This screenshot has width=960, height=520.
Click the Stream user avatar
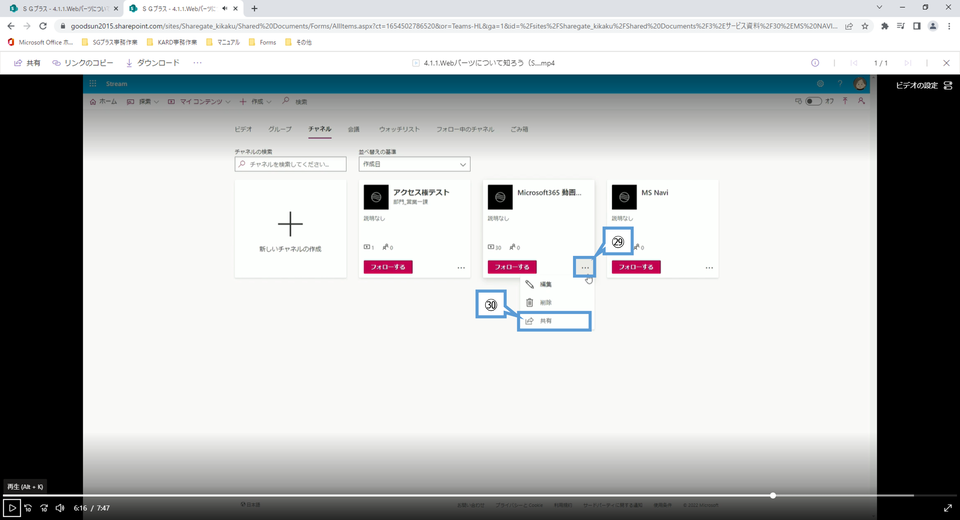(860, 84)
